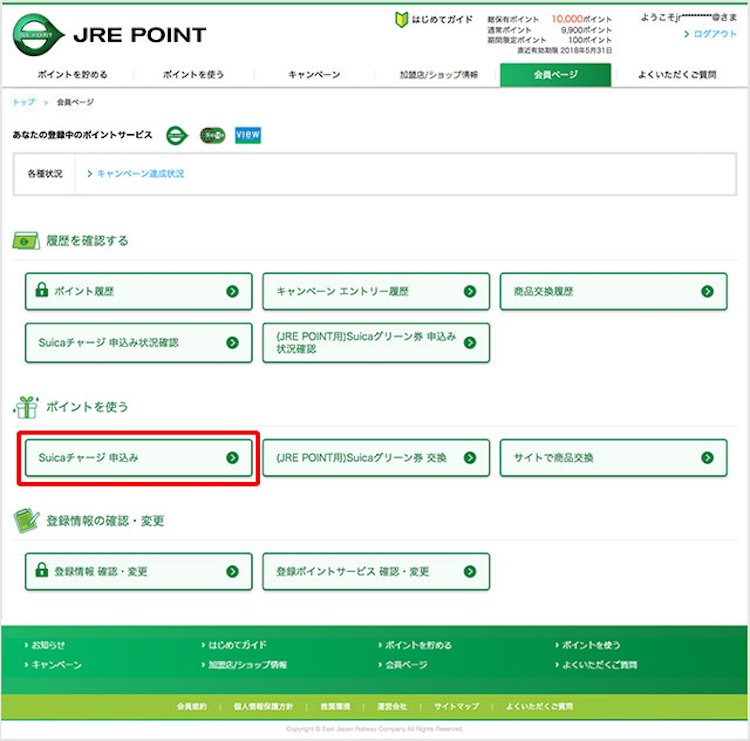750x741 pixels.
Task: Click the arrow icon on サイトで商品交換
Action: click(x=707, y=457)
